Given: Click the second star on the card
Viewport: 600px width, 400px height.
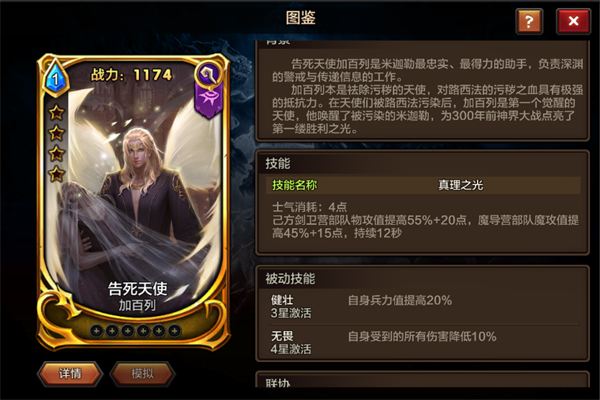Looking at the screenshot, I should pos(57,133).
